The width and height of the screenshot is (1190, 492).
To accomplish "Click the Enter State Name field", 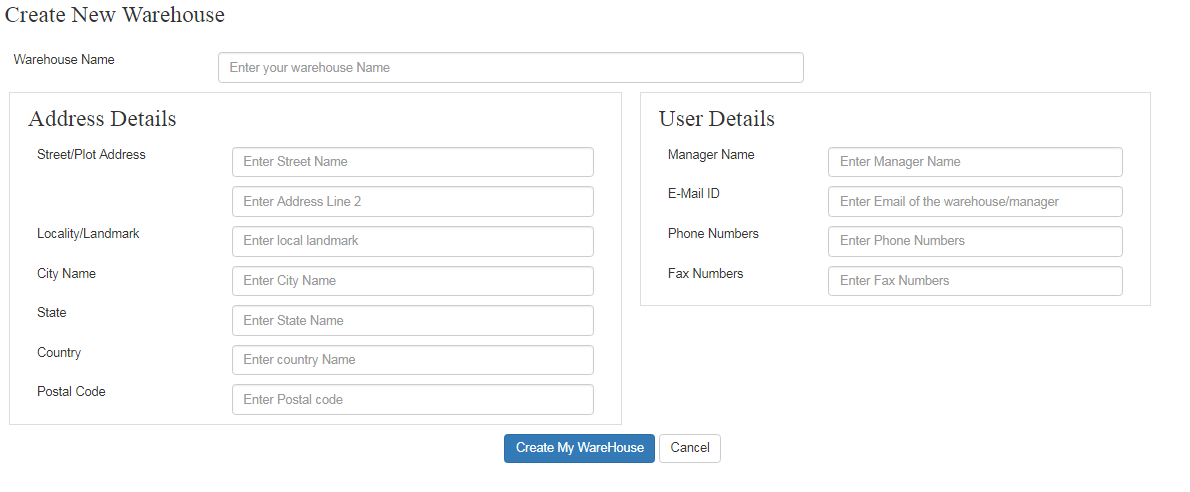I will pos(412,320).
